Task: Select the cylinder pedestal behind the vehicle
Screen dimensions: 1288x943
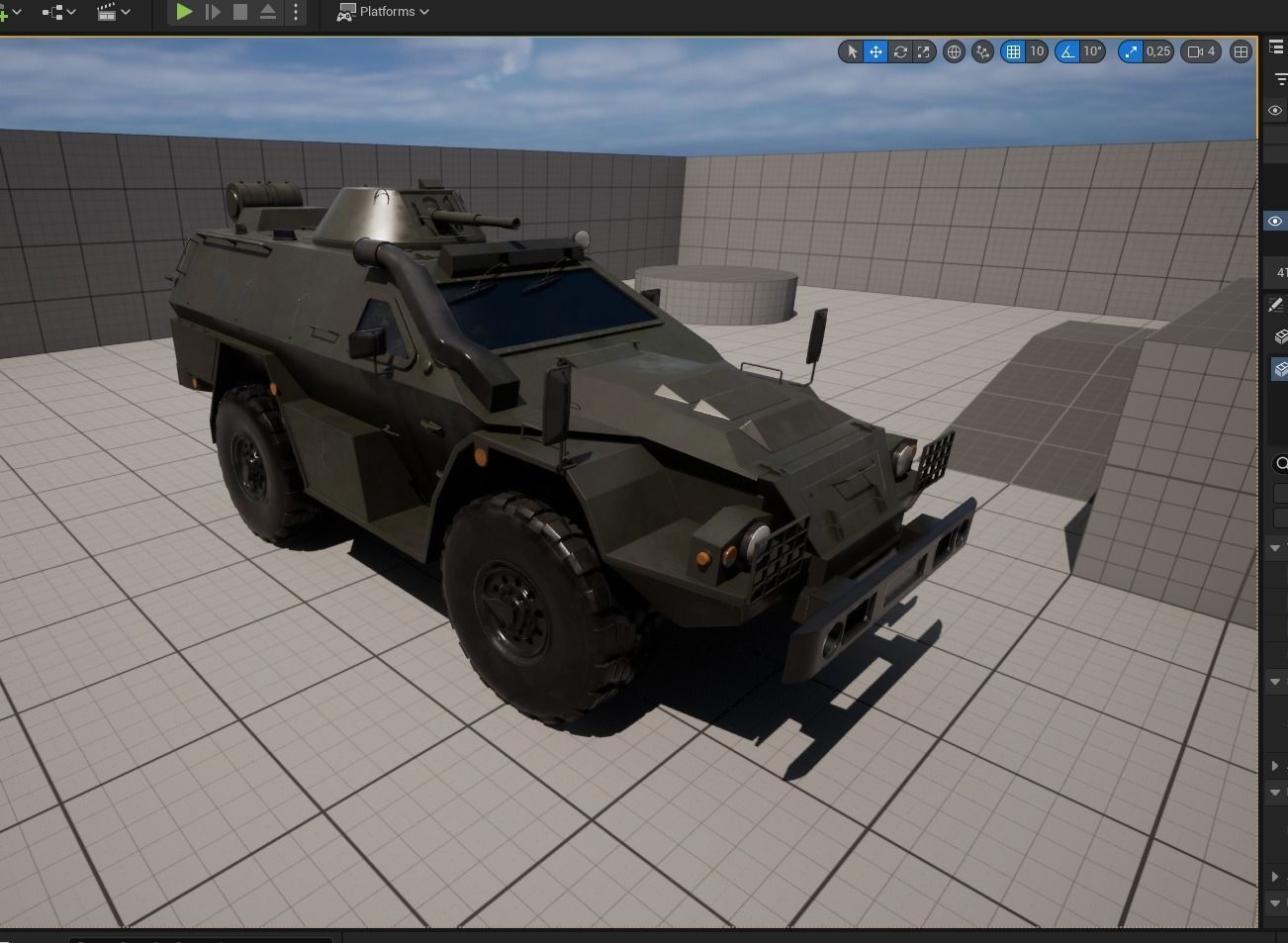Action: coord(716,293)
